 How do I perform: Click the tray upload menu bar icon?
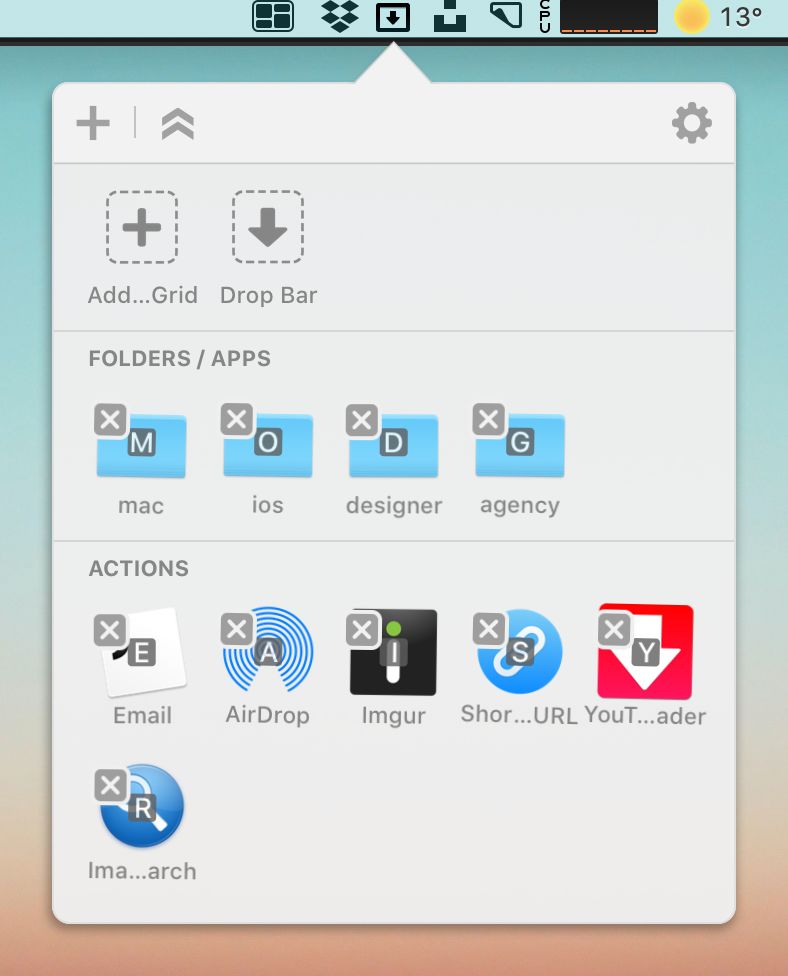(x=450, y=16)
